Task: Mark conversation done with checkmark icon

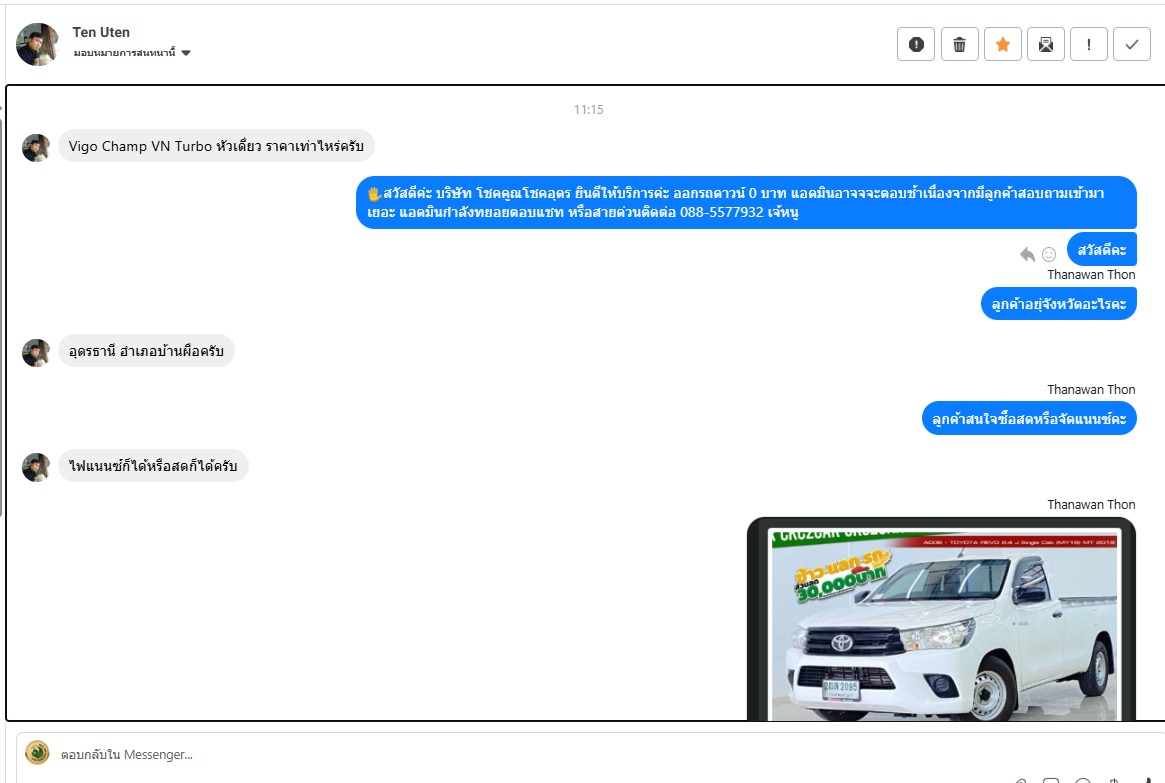Action: coord(1132,45)
